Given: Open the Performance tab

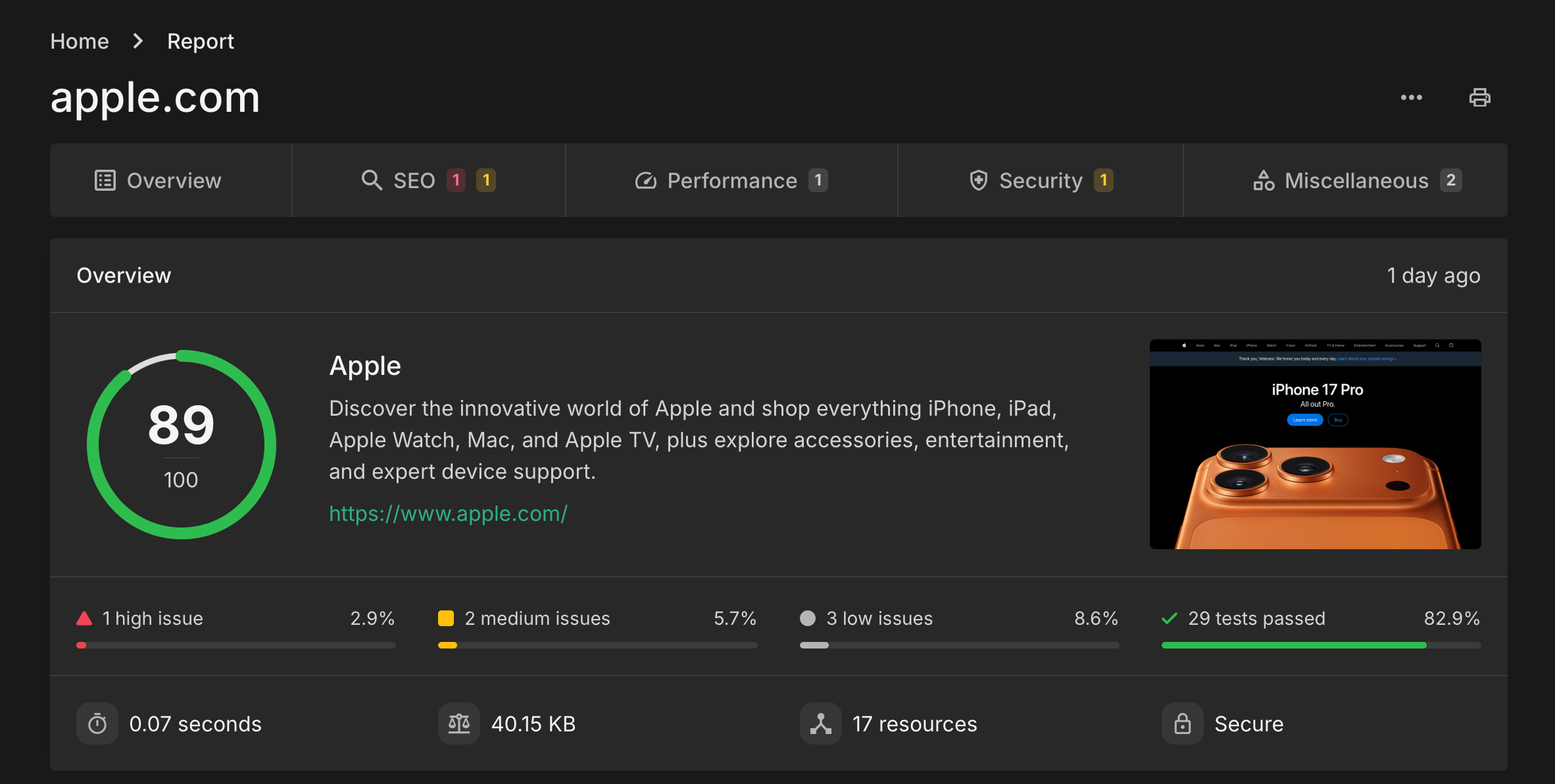Looking at the screenshot, I should (x=731, y=180).
